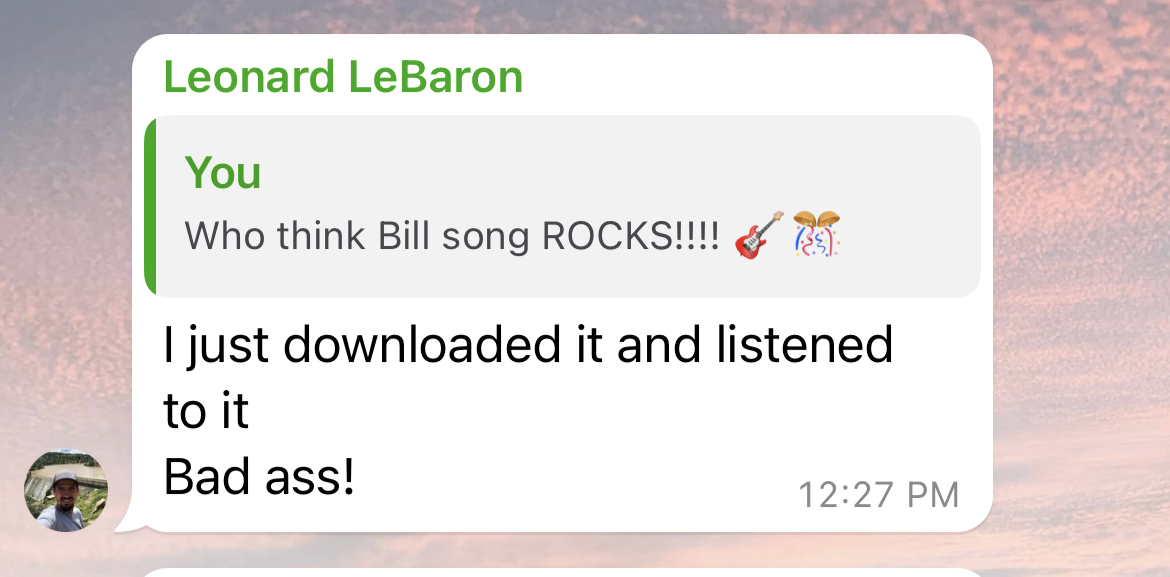Click the "Bad ass!" message line

coord(258,477)
